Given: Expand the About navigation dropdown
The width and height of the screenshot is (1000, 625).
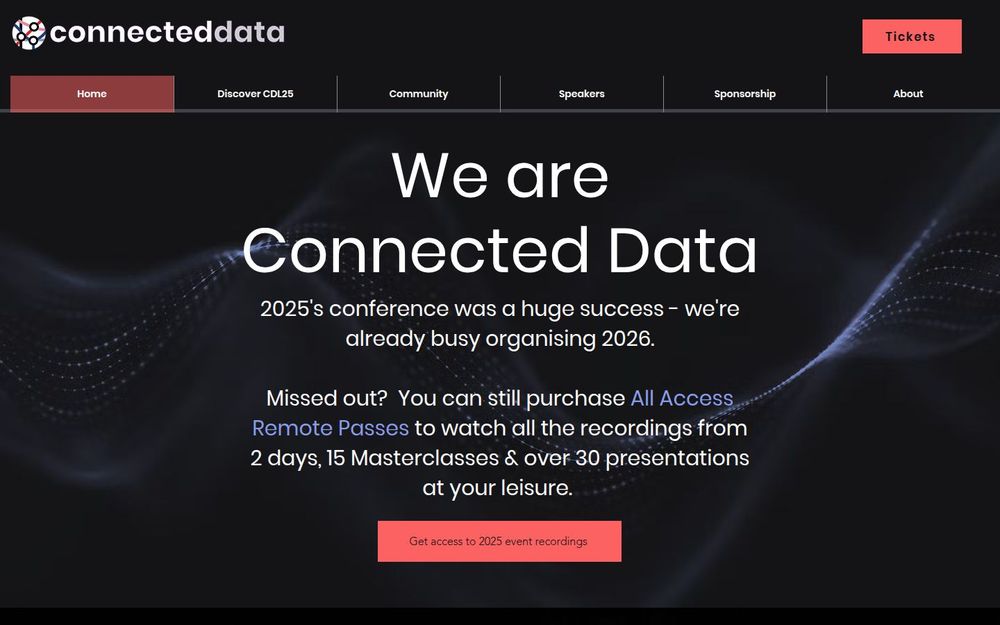Looking at the screenshot, I should [908, 93].
